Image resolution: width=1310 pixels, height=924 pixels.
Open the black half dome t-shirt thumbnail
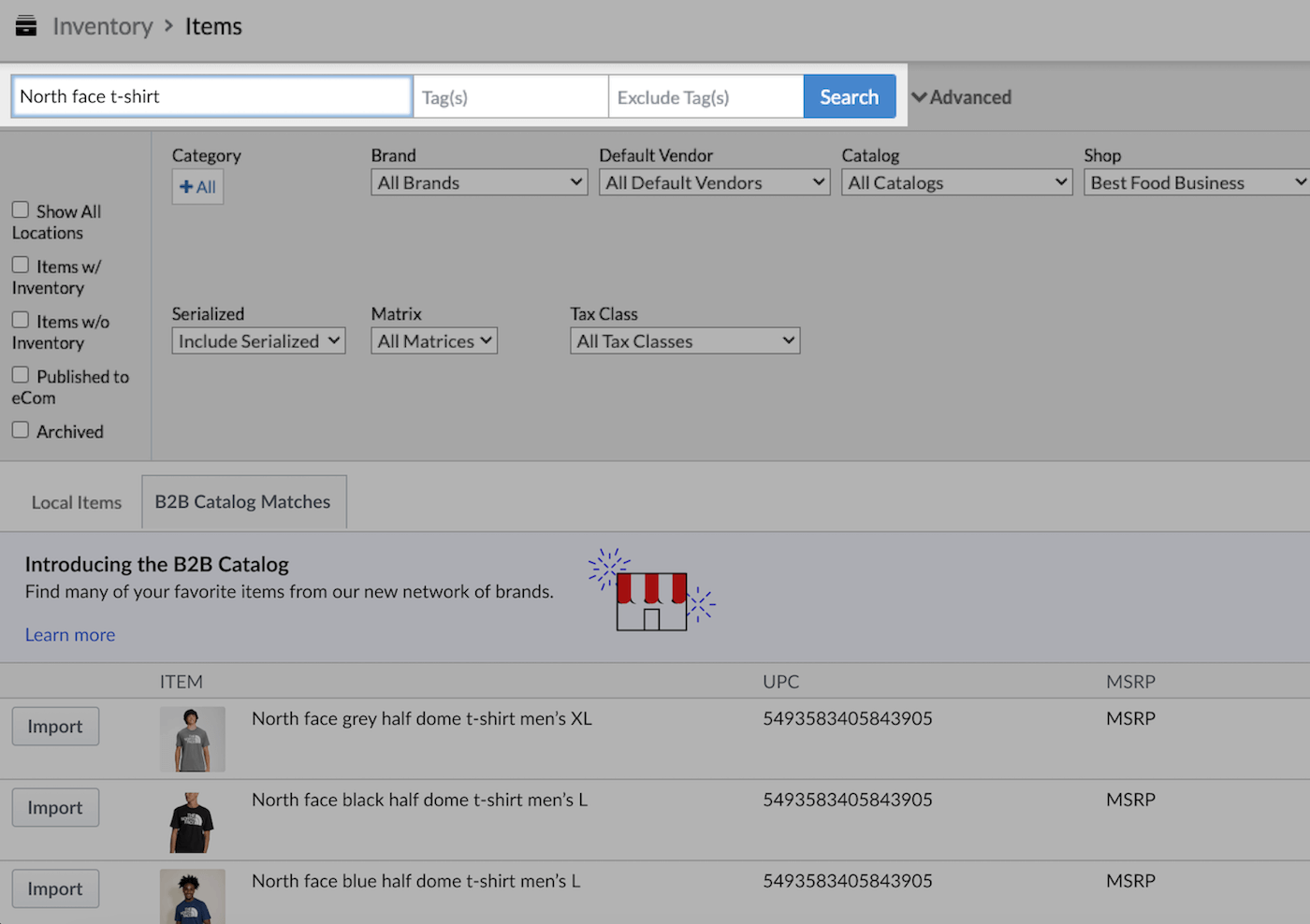(192, 820)
